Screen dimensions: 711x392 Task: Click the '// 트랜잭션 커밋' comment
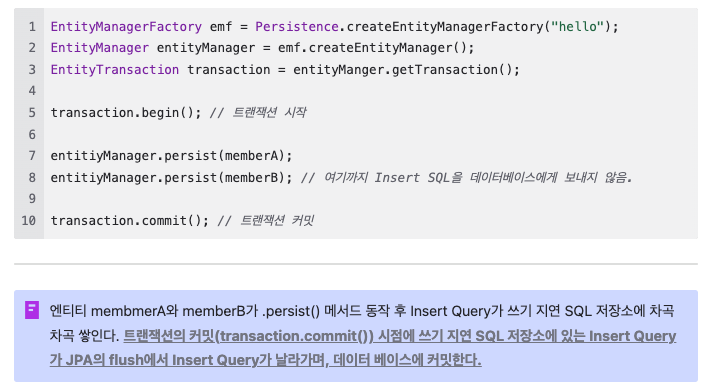click(266, 220)
